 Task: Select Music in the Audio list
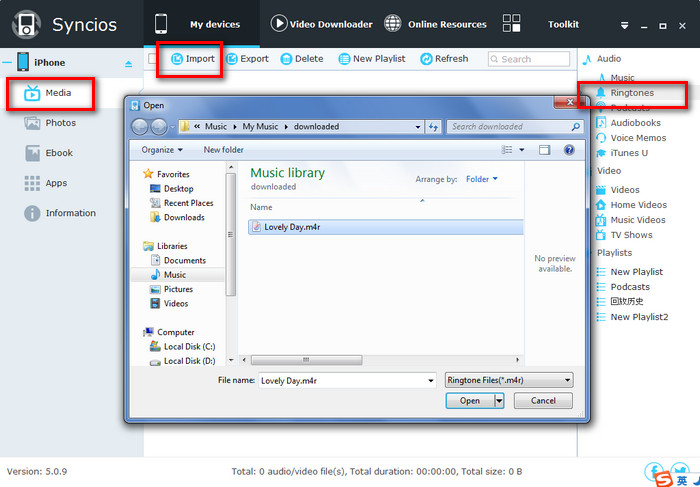[x=622, y=78]
